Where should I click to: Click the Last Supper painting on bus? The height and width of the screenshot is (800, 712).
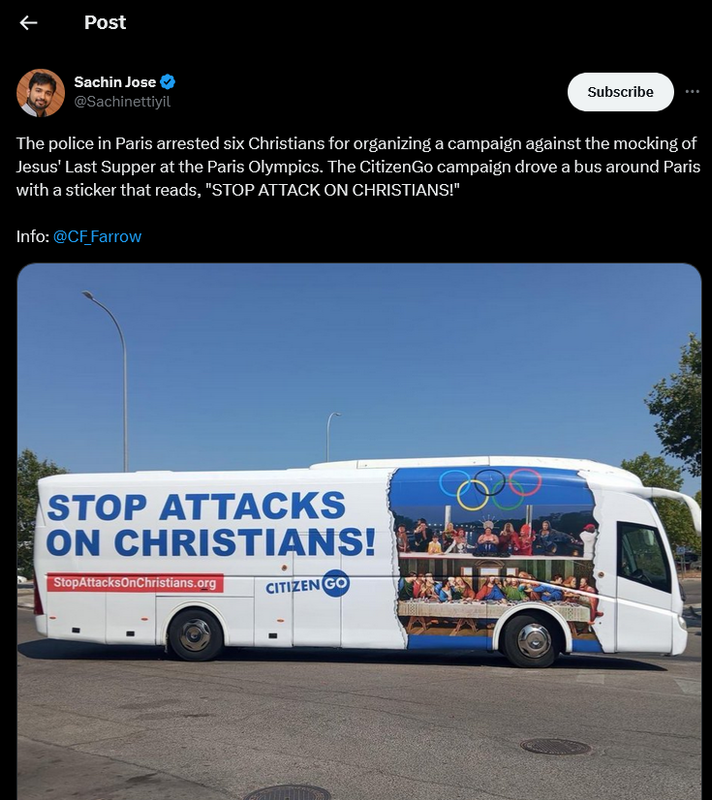497,597
